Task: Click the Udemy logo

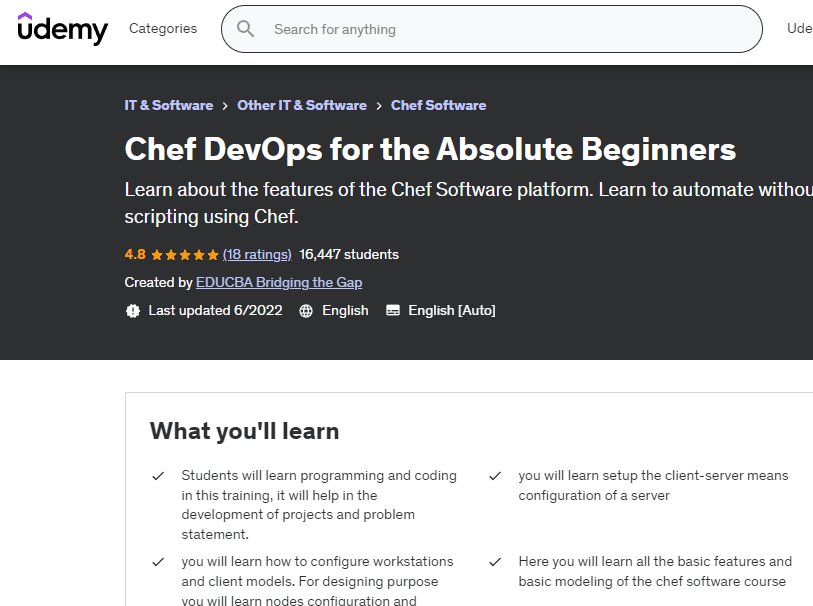Action: tap(62, 29)
